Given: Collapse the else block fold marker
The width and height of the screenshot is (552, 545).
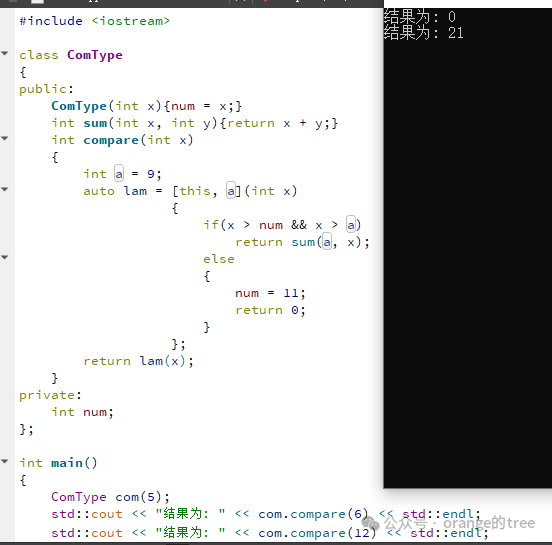Looking at the screenshot, I should [x=5, y=258].
